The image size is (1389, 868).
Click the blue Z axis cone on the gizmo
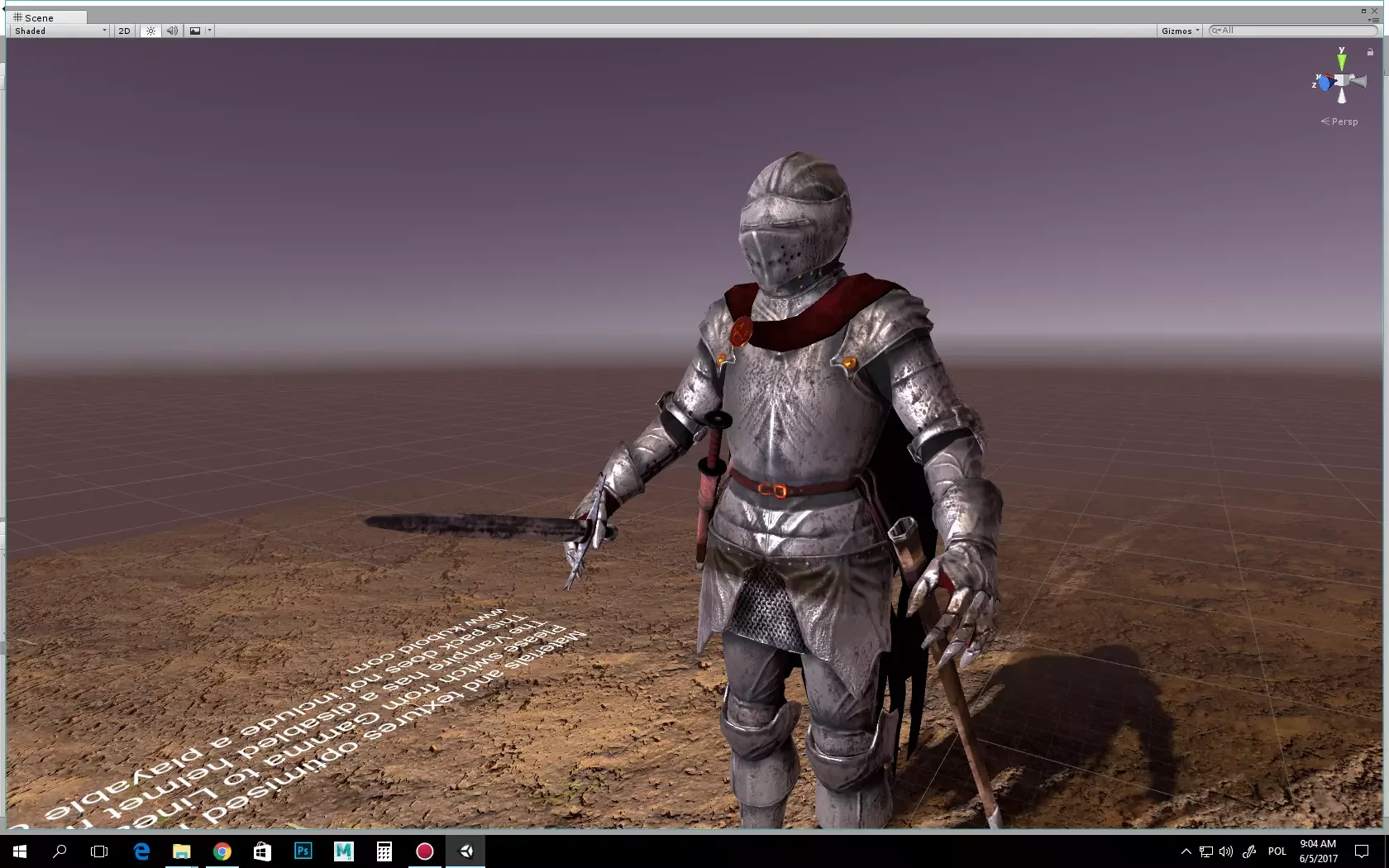[x=1324, y=83]
